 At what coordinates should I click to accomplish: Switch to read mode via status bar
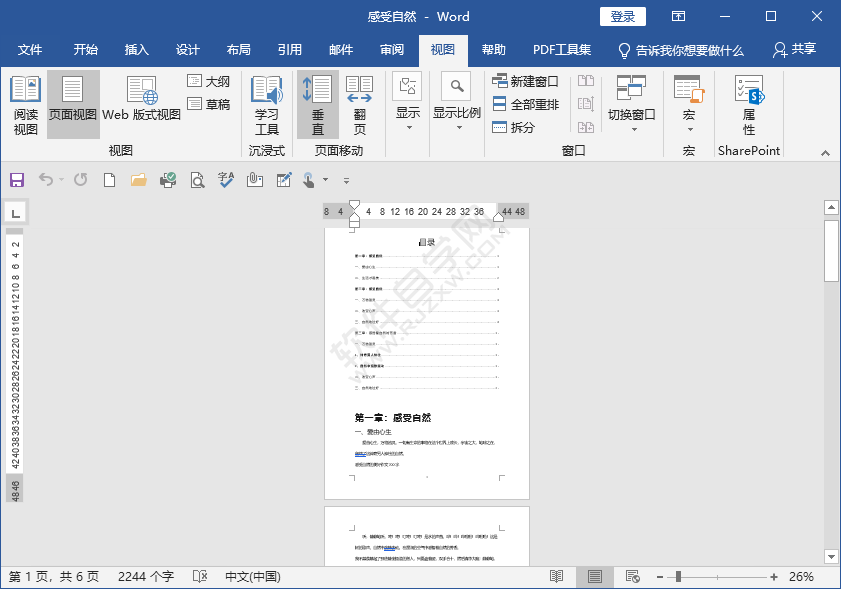tap(557, 577)
